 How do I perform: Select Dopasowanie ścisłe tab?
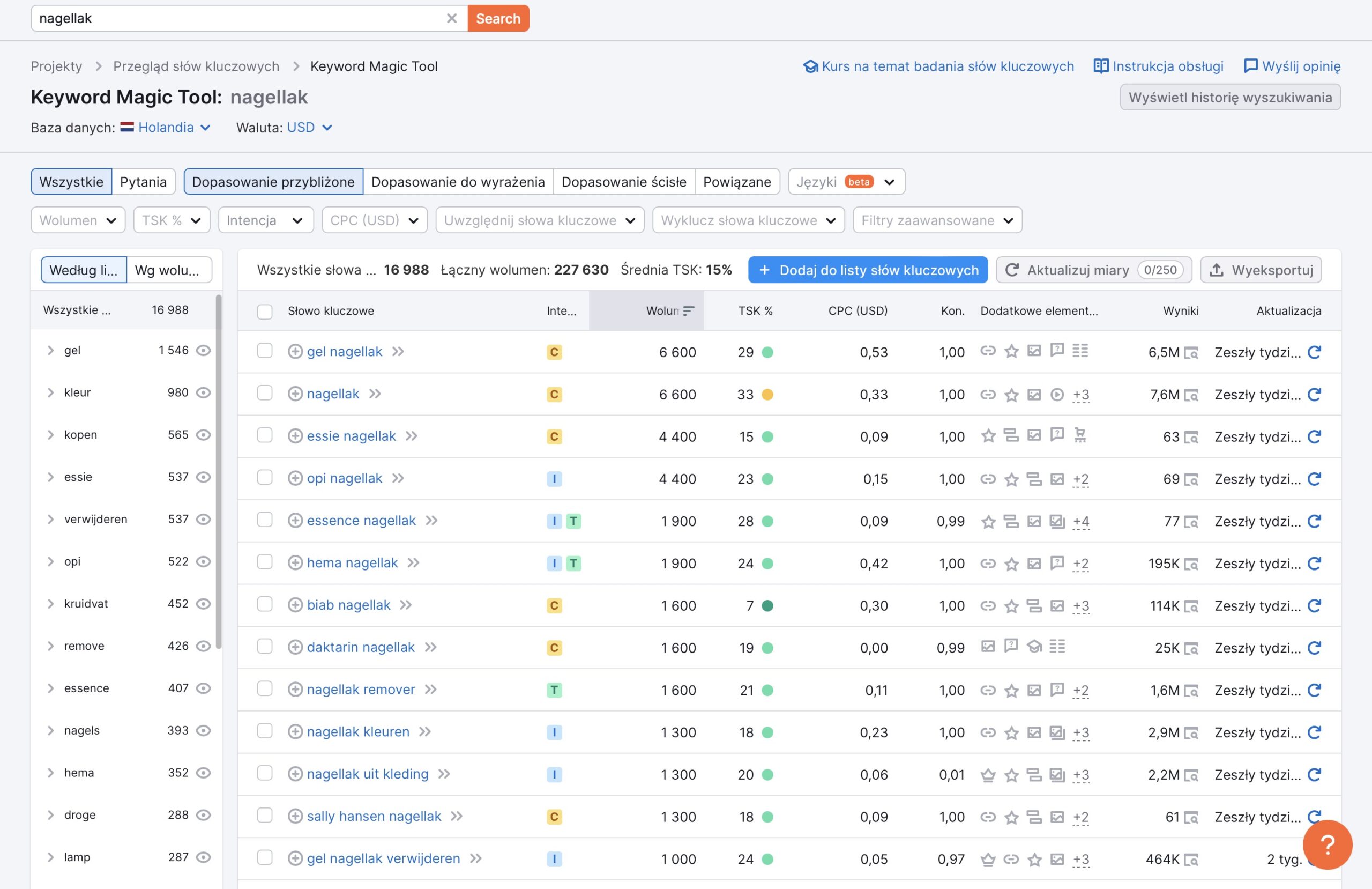coord(624,182)
